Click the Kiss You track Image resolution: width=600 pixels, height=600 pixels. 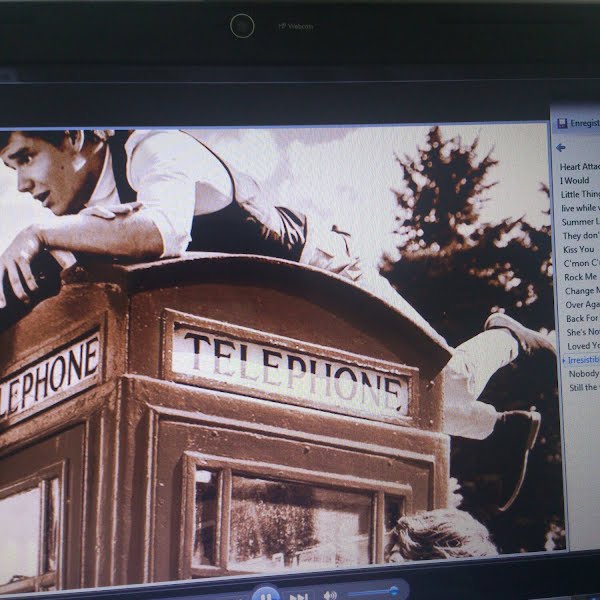coord(578,249)
